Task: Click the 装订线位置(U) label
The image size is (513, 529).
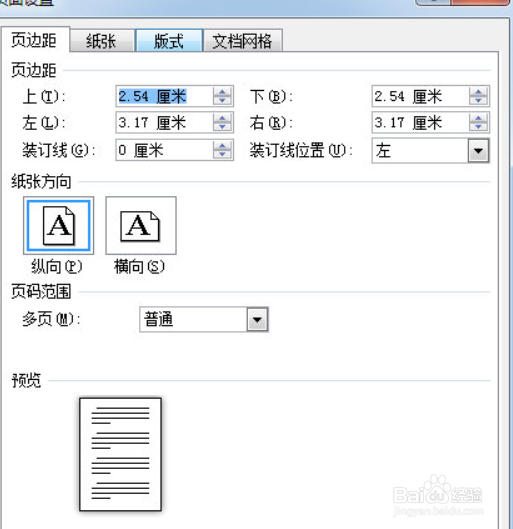Action: point(301,150)
